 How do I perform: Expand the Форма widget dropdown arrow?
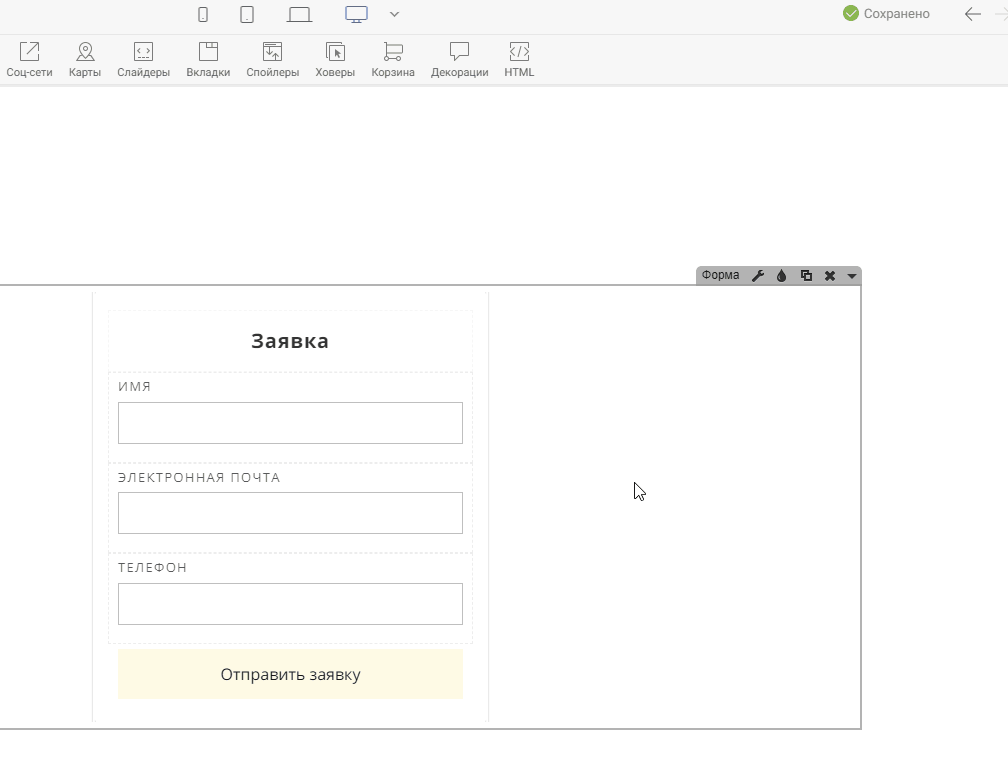852,276
